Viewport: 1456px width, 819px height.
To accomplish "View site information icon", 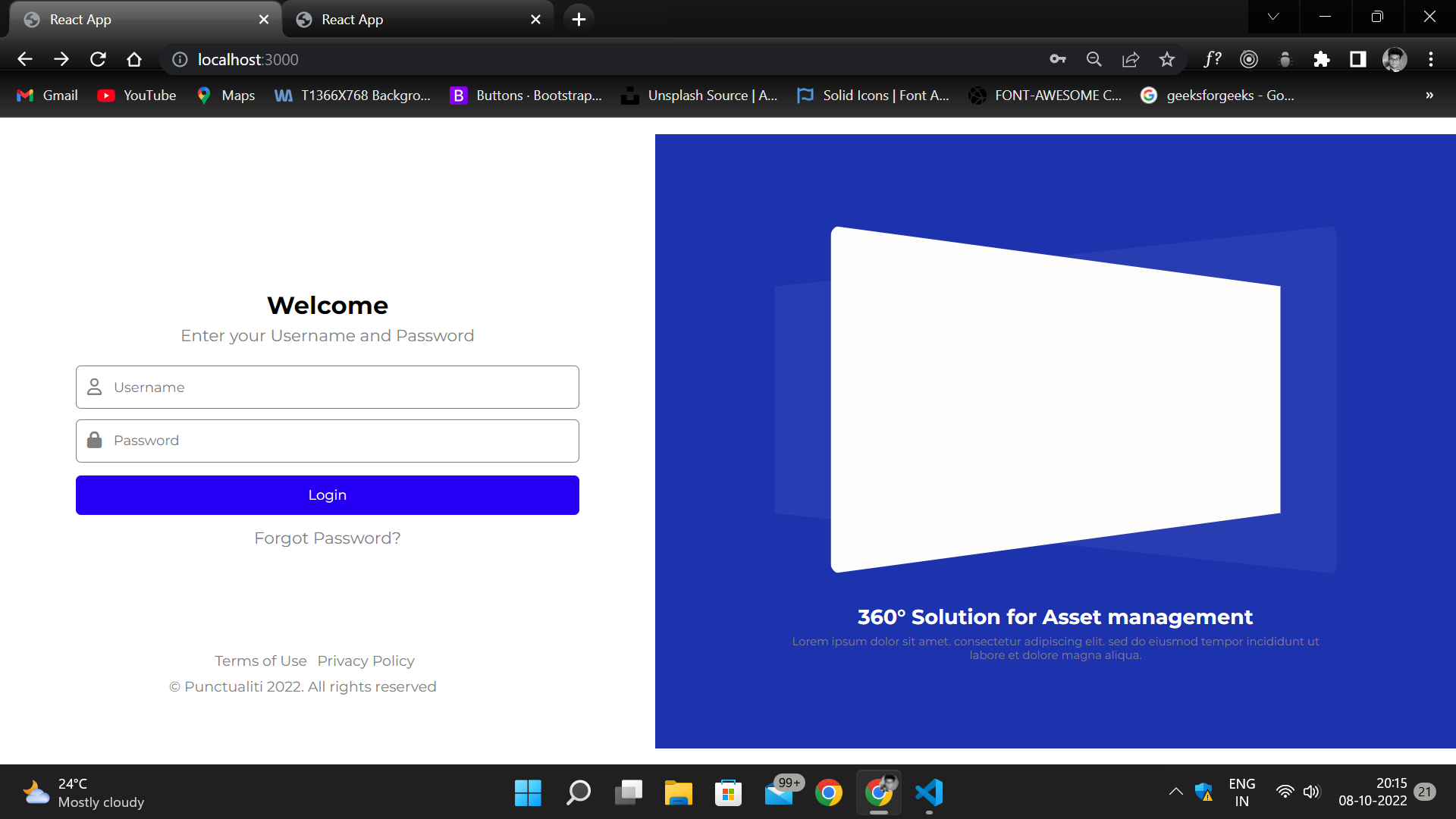I will click(x=180, y=59).
